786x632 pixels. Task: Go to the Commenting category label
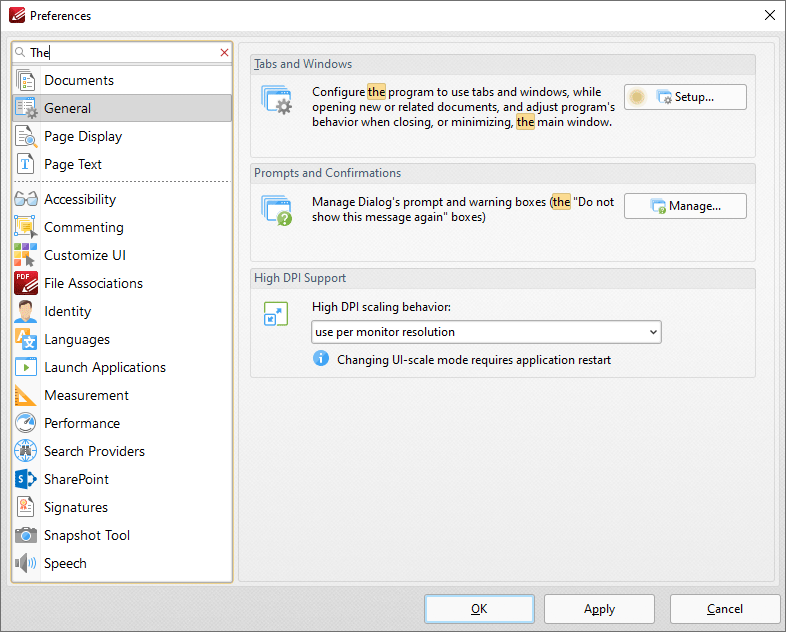[84, 228]
